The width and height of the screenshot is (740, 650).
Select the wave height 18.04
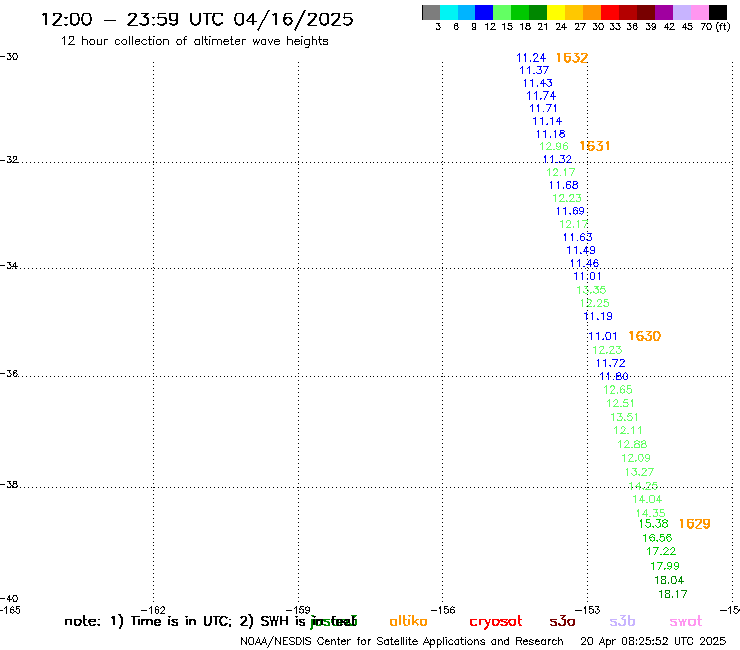[x=669, y=580]
